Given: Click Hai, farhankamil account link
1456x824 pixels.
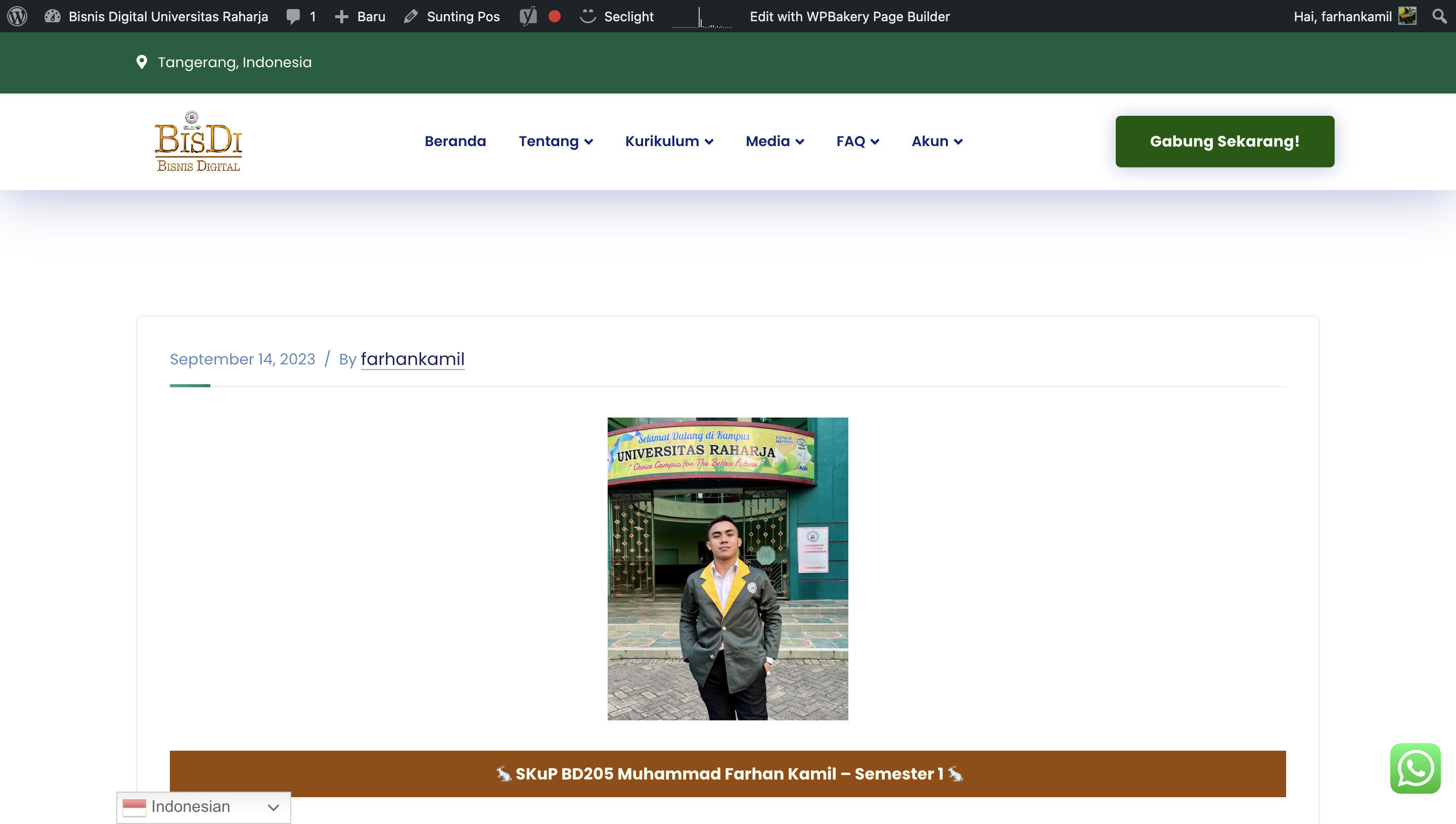Looking at the screenshot, I should click(1342, 16).
